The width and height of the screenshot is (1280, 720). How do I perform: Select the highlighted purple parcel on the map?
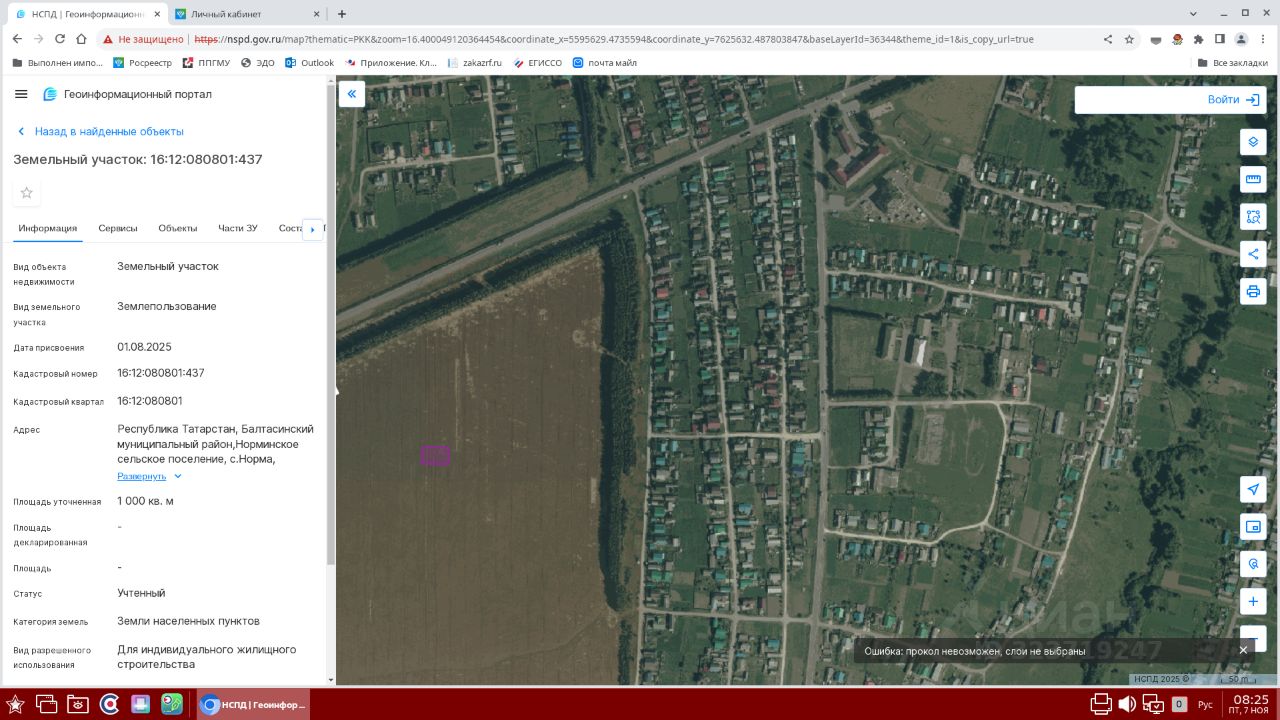(x=435, y=455)
